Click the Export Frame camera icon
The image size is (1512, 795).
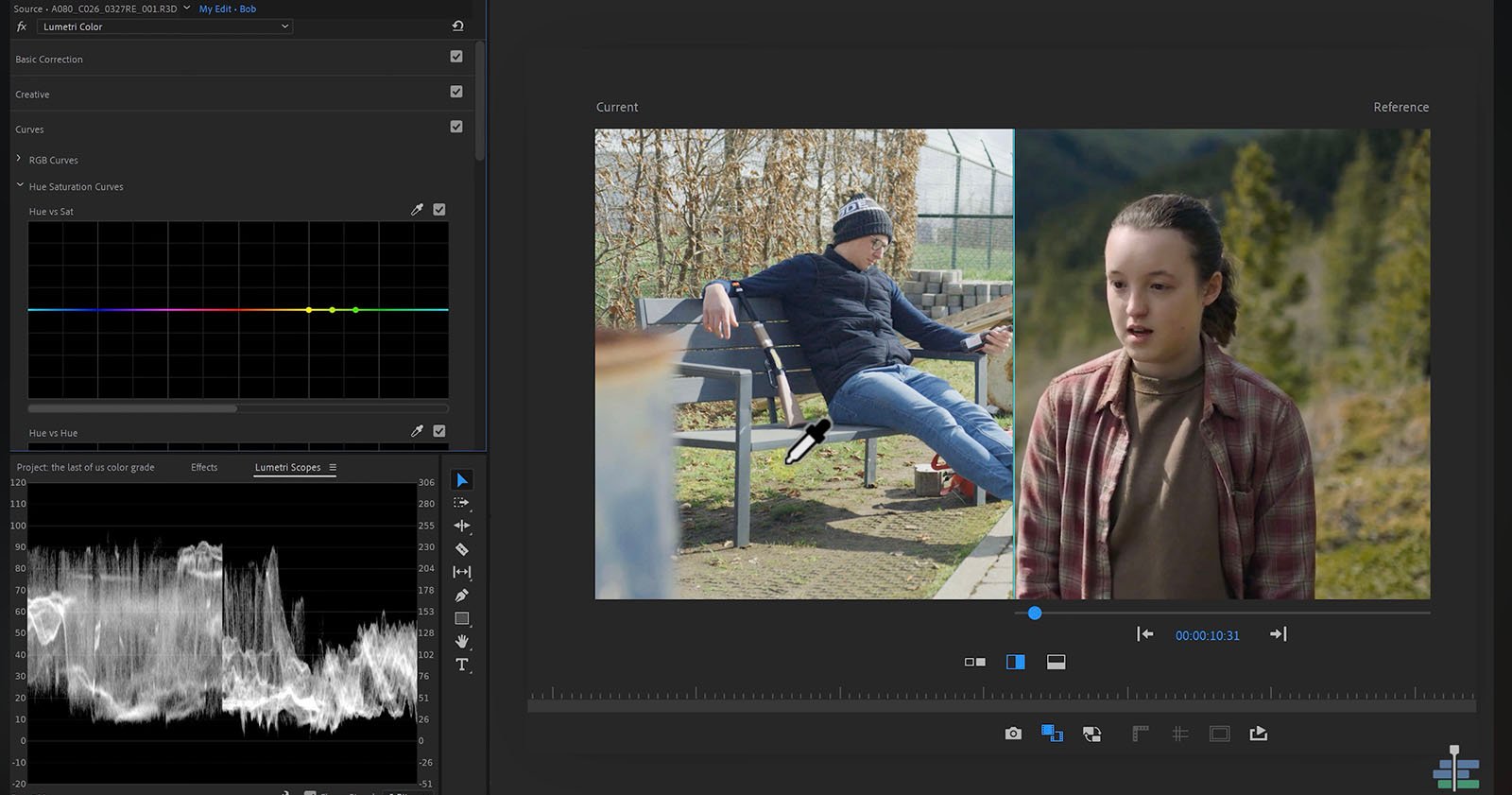[1013, 734]
